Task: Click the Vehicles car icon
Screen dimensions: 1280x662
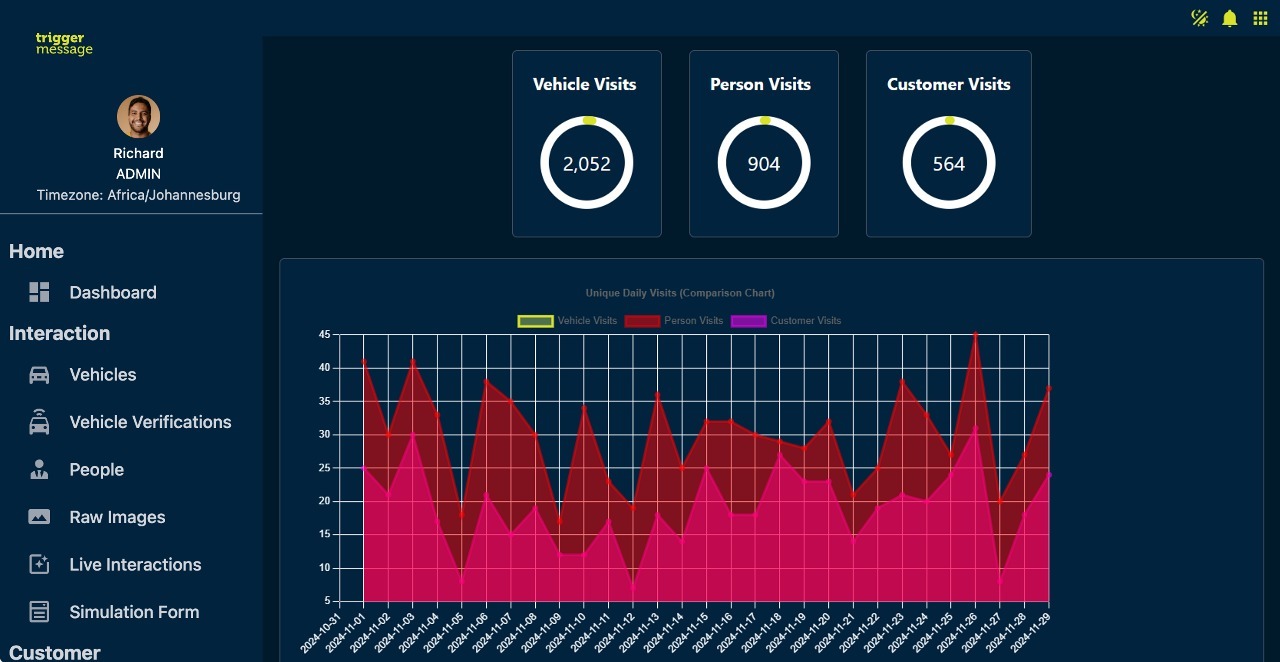Action: click(39, 375)
